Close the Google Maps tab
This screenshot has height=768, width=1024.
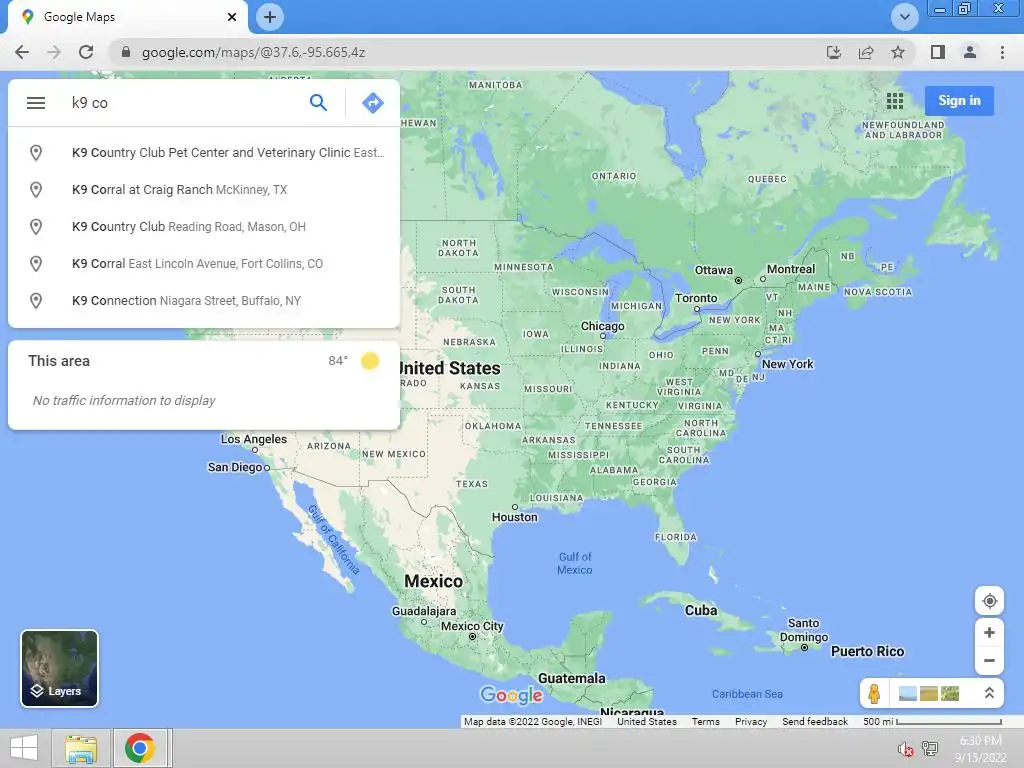(x=232, y=17)
